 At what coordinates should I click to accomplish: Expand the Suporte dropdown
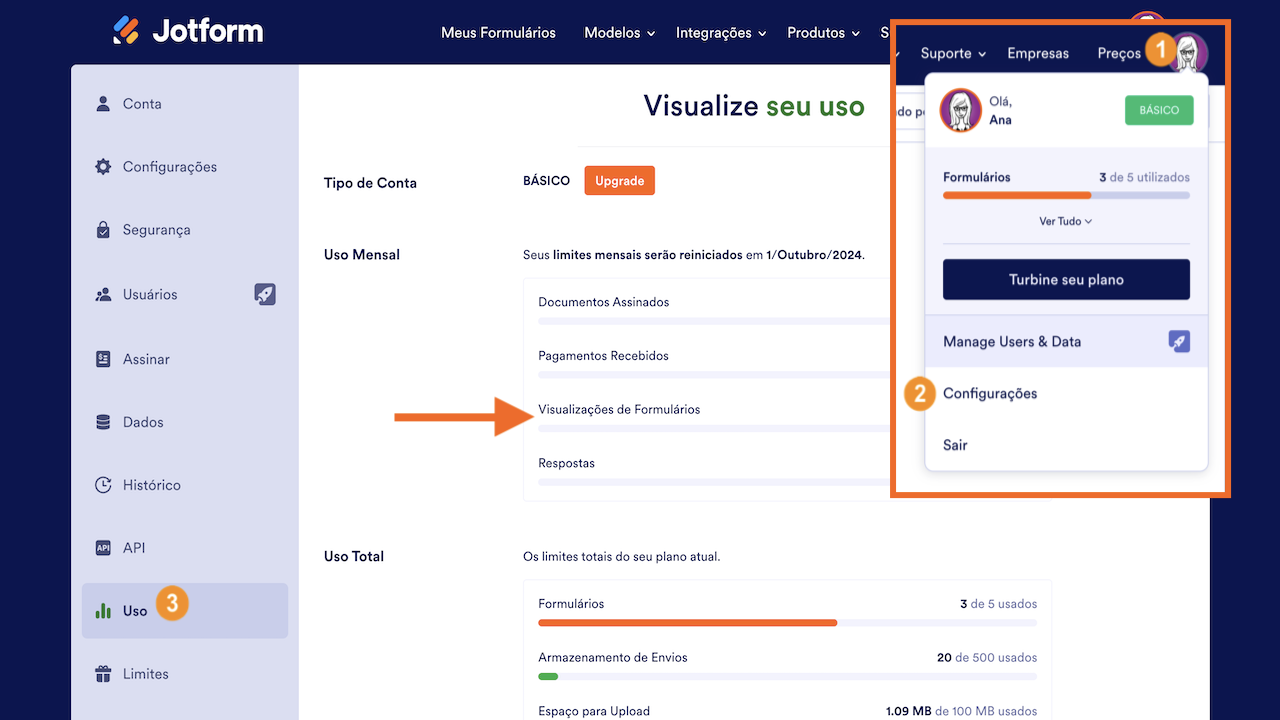pyautogui.click(x=954, y=53)
